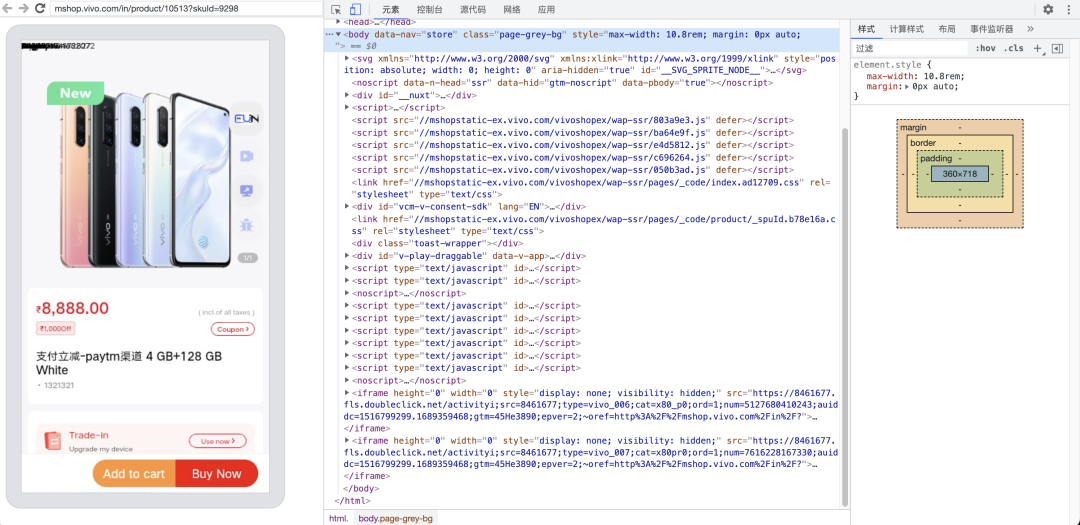Toggle the .cls class editor
This screenshot has height=525, width=1080.
click(1013, 48)
